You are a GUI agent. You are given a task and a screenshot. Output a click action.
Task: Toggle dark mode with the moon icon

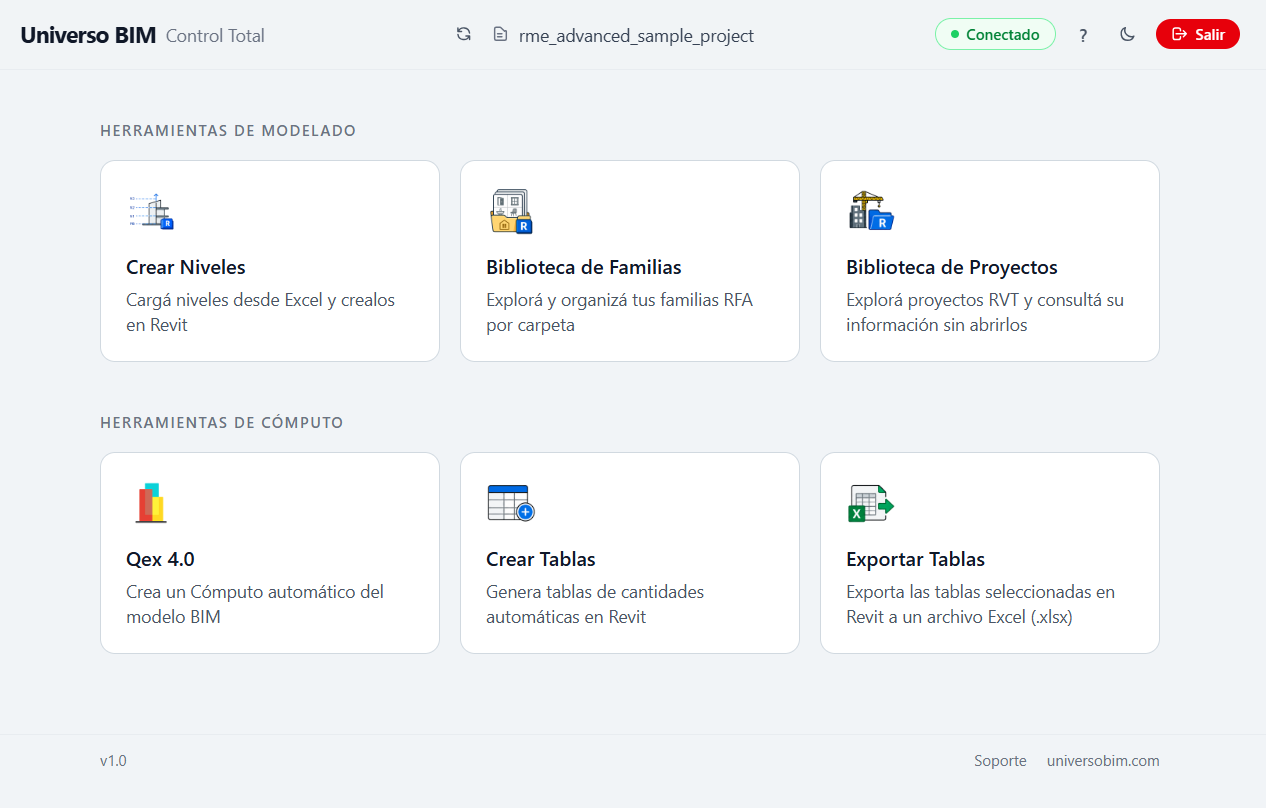[x=1128, y=35]
